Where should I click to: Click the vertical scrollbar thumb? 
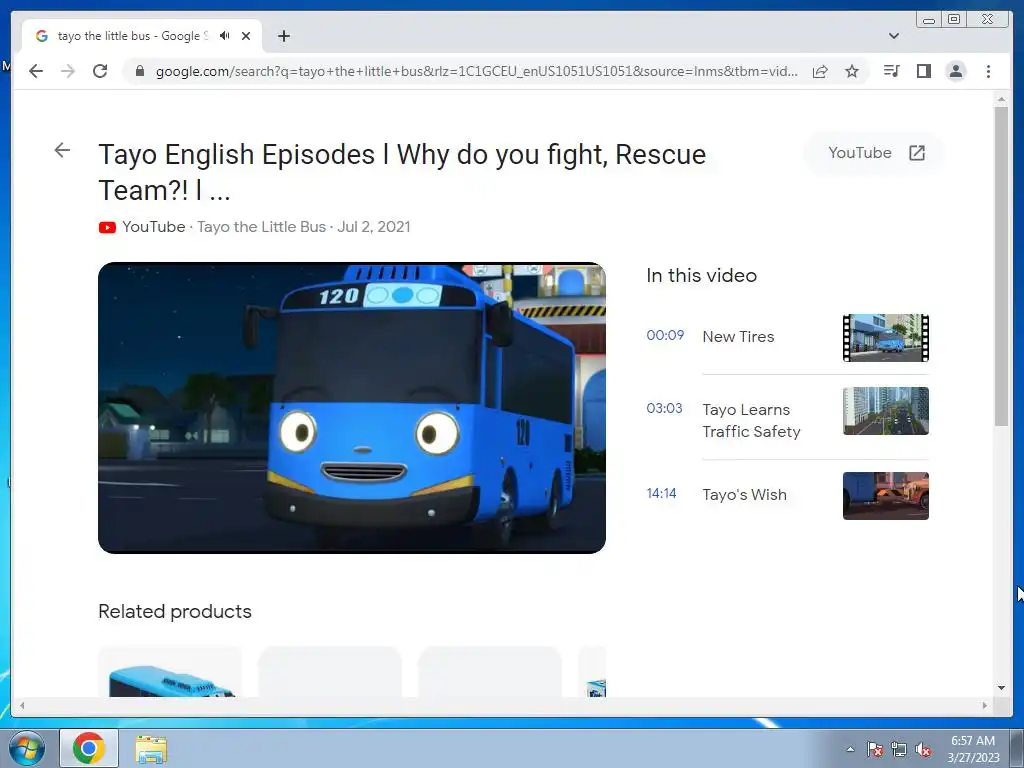point(1001,266)
